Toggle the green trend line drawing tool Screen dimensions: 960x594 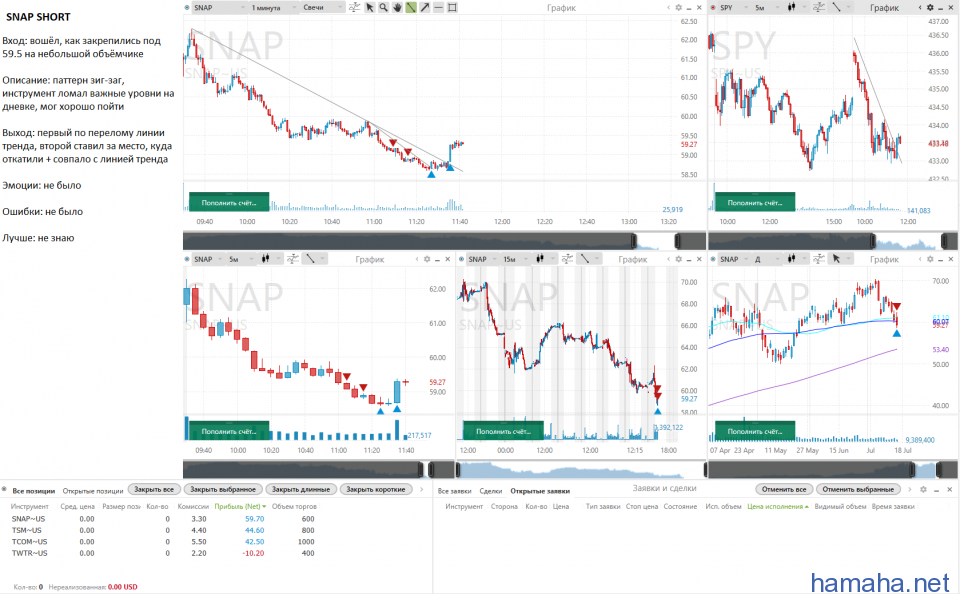(411, 7)
